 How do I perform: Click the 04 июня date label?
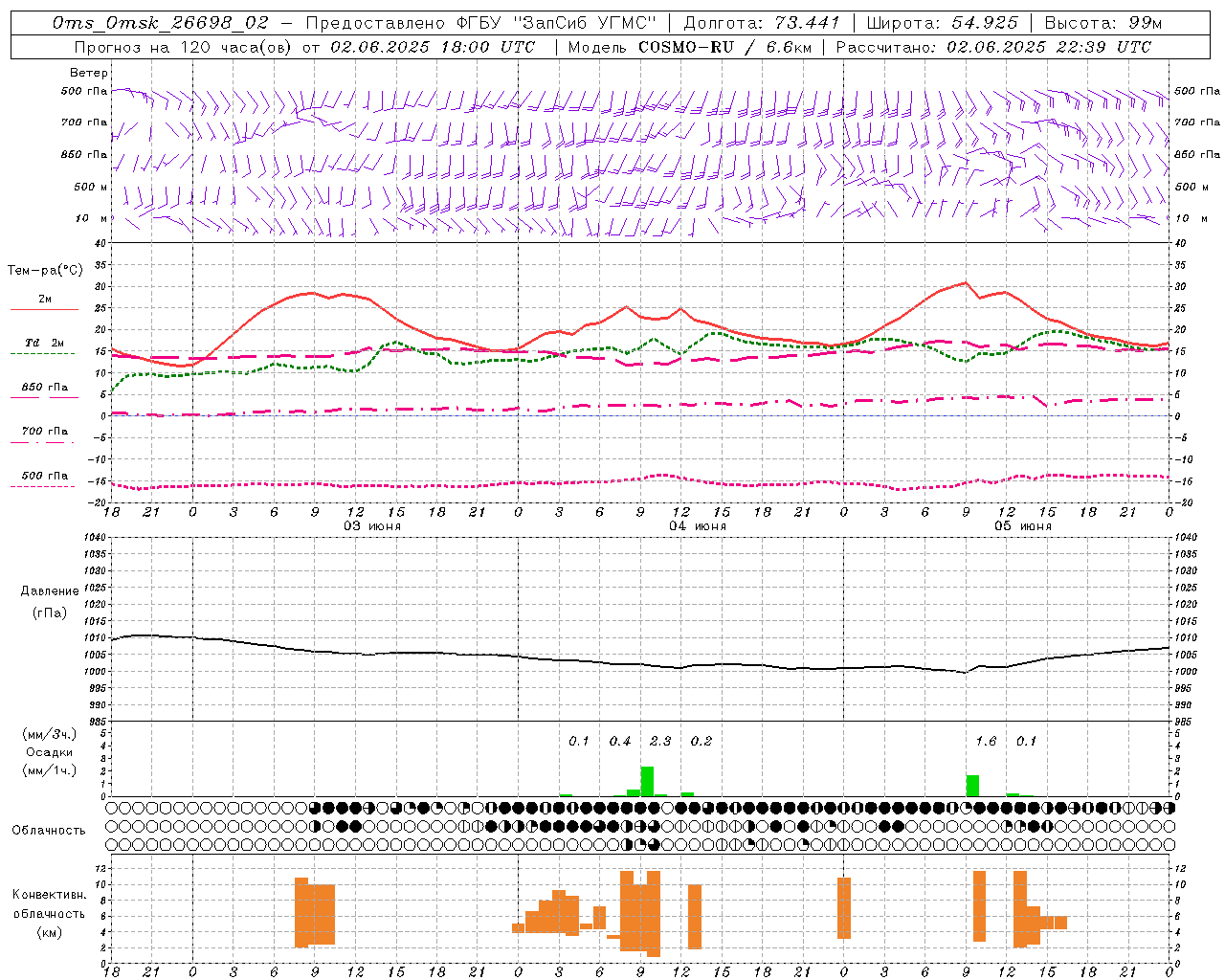(698, 526)
